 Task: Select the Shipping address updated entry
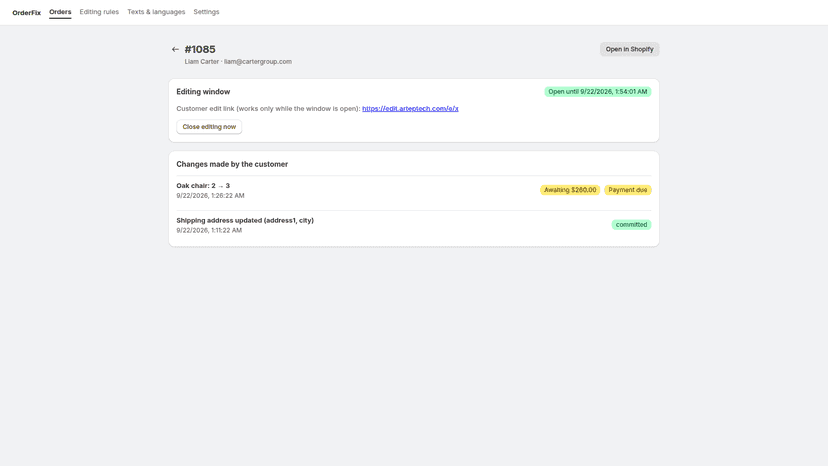point(245,220)
